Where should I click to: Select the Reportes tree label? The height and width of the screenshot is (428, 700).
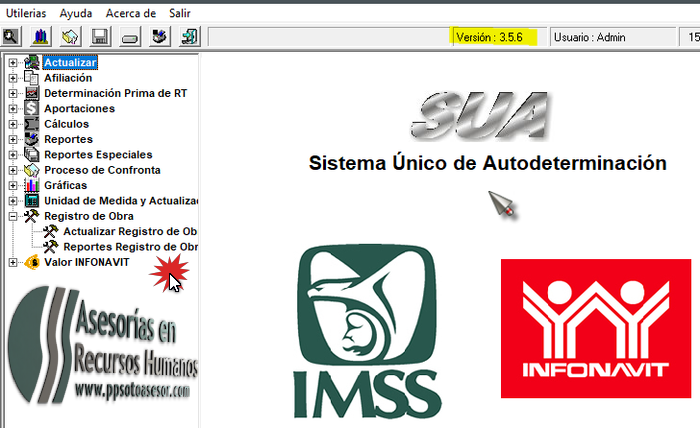68,139
